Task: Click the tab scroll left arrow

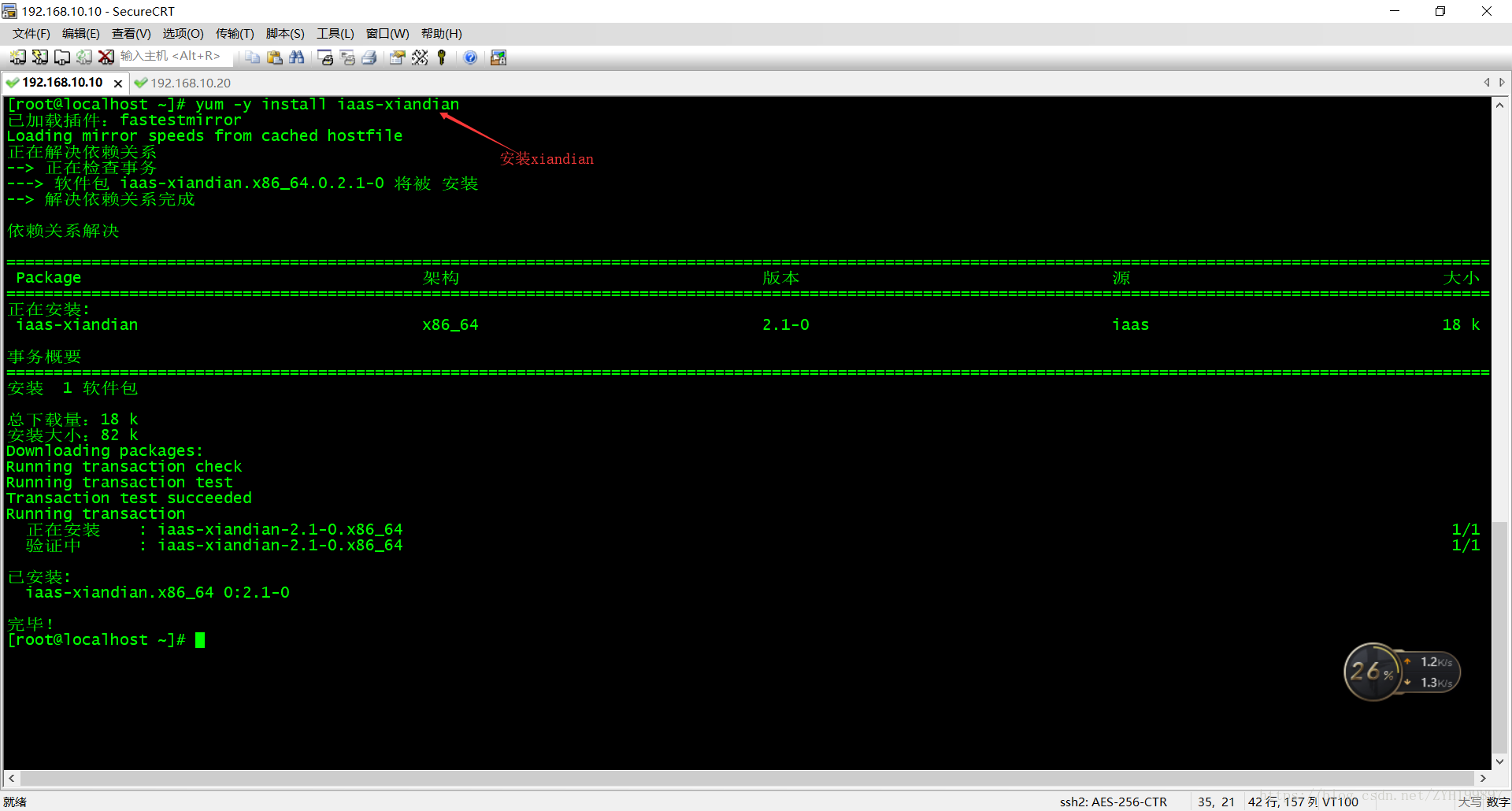Action: click(1486, 83)
